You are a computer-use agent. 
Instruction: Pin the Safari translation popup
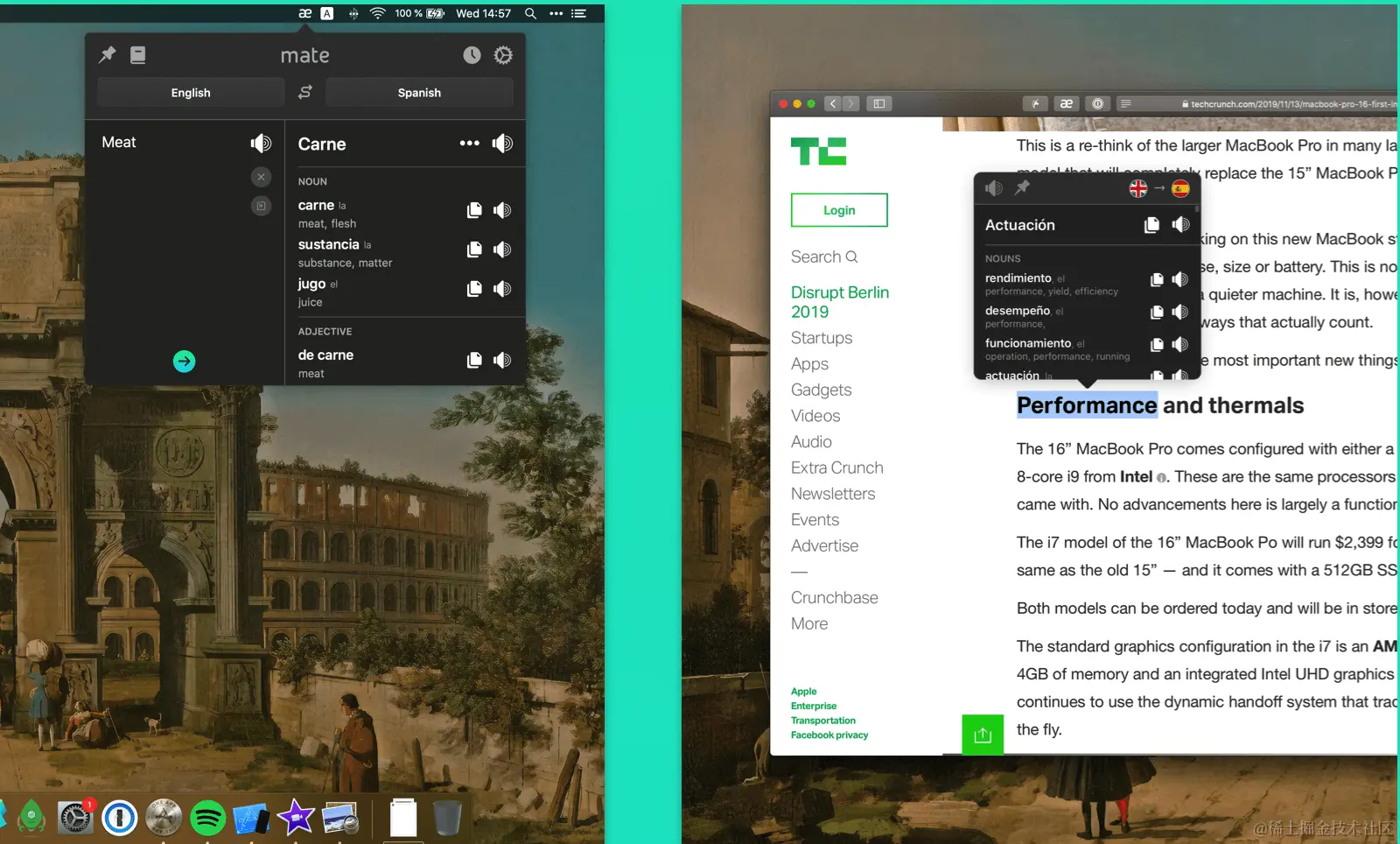coord(1022,187)
